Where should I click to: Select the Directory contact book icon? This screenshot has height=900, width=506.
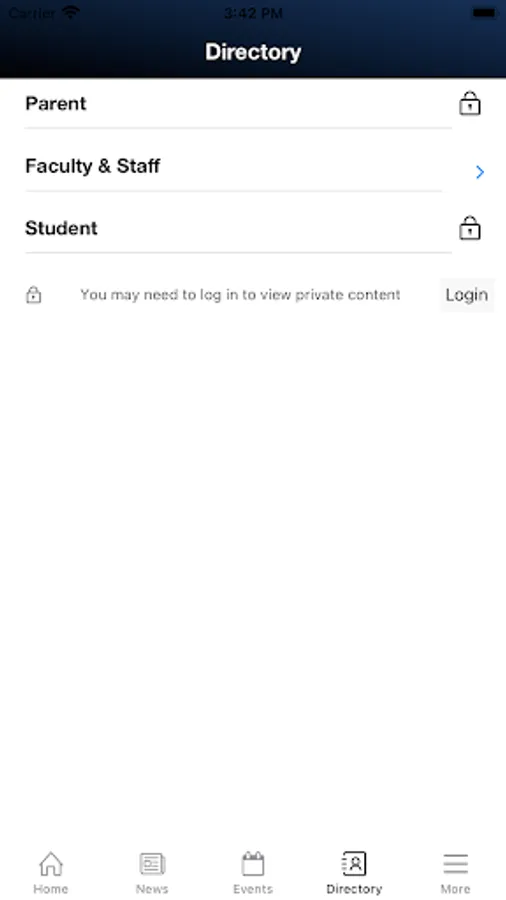tap(354, 863)
